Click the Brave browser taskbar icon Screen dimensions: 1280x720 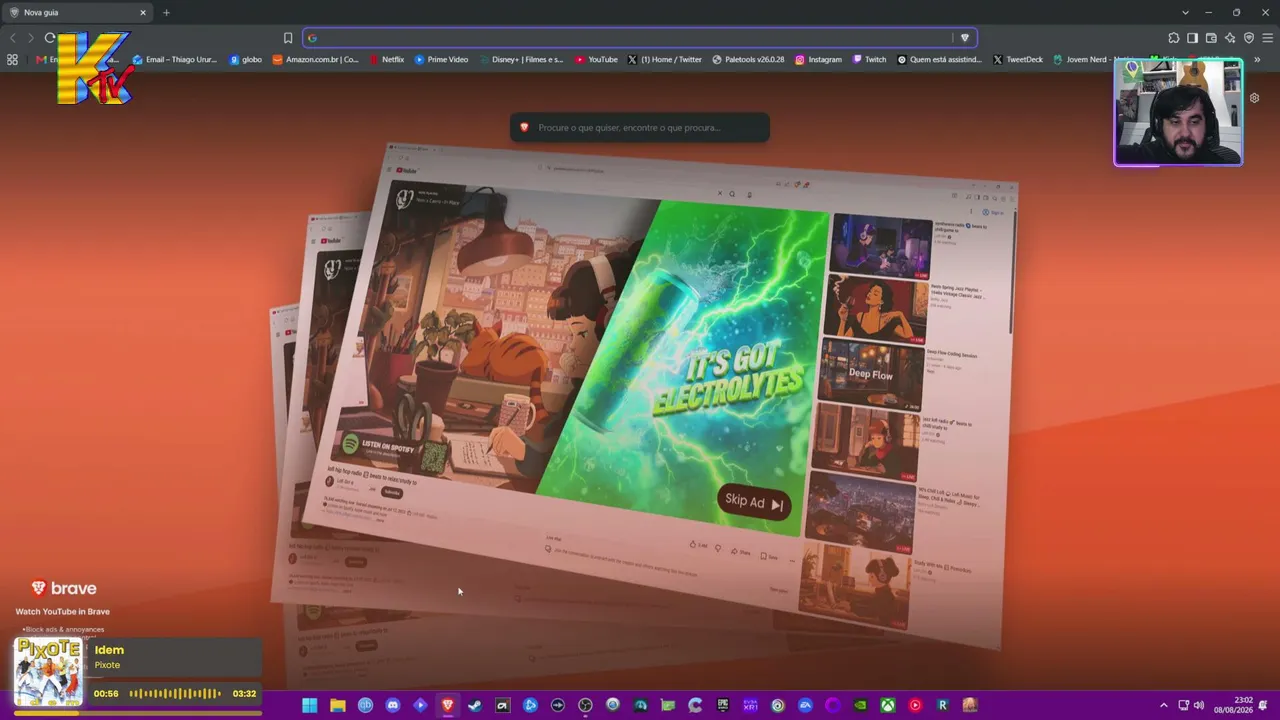[448, 705]
